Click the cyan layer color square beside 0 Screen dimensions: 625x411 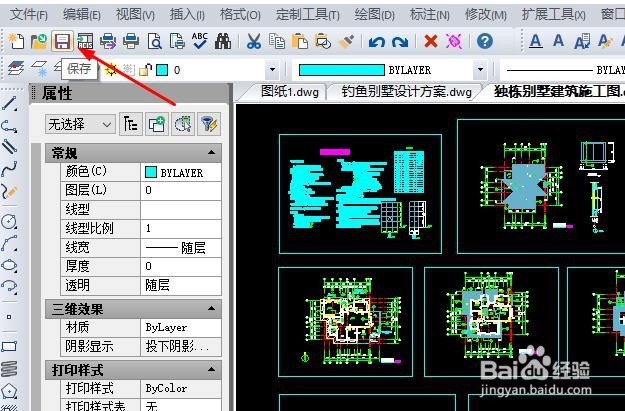coord(162,70)
